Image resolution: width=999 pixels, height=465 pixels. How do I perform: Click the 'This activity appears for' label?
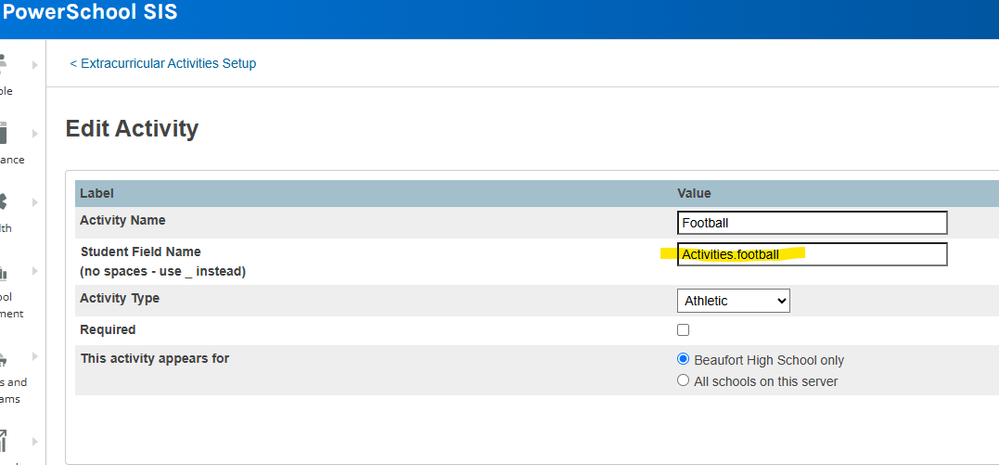pos(155,359)
